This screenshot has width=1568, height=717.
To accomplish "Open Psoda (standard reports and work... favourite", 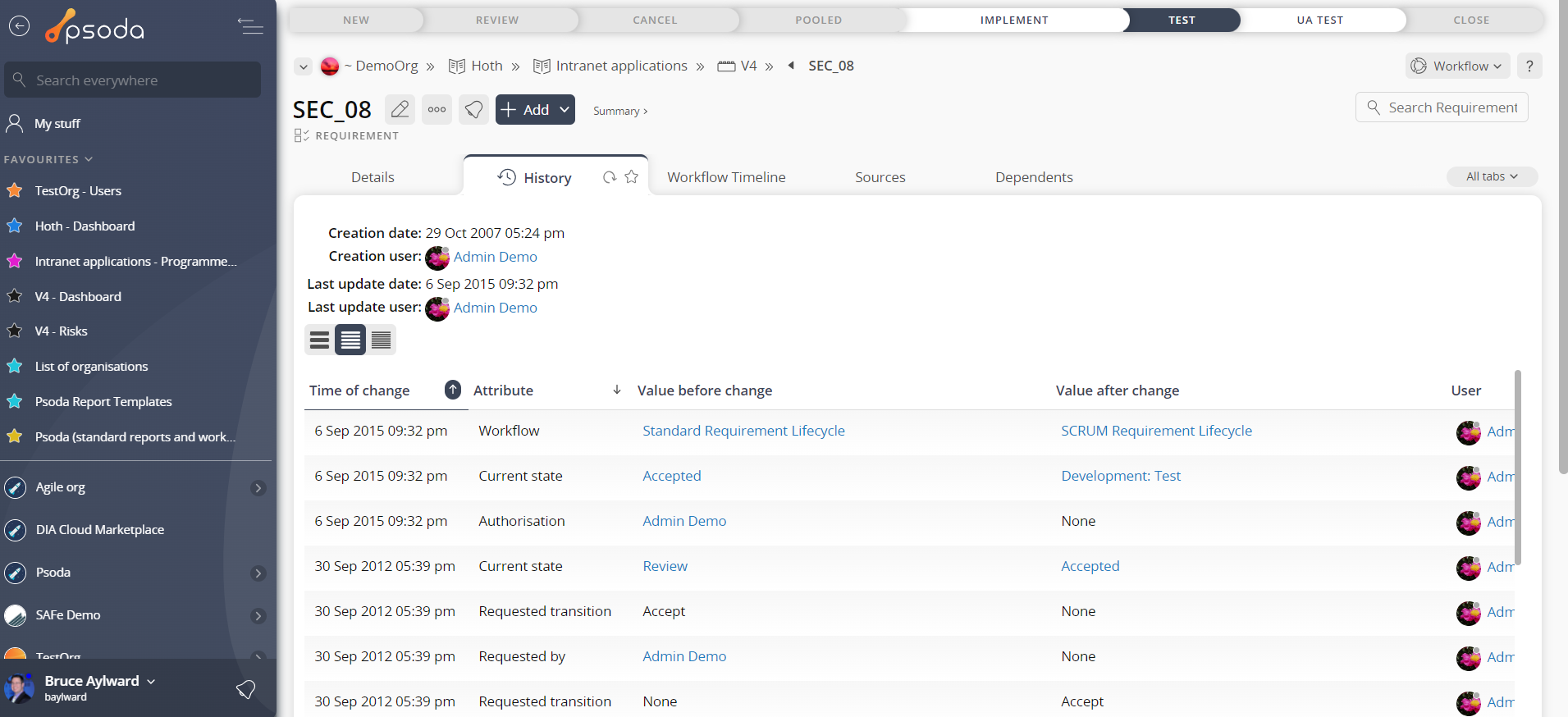I will [135, 437].
